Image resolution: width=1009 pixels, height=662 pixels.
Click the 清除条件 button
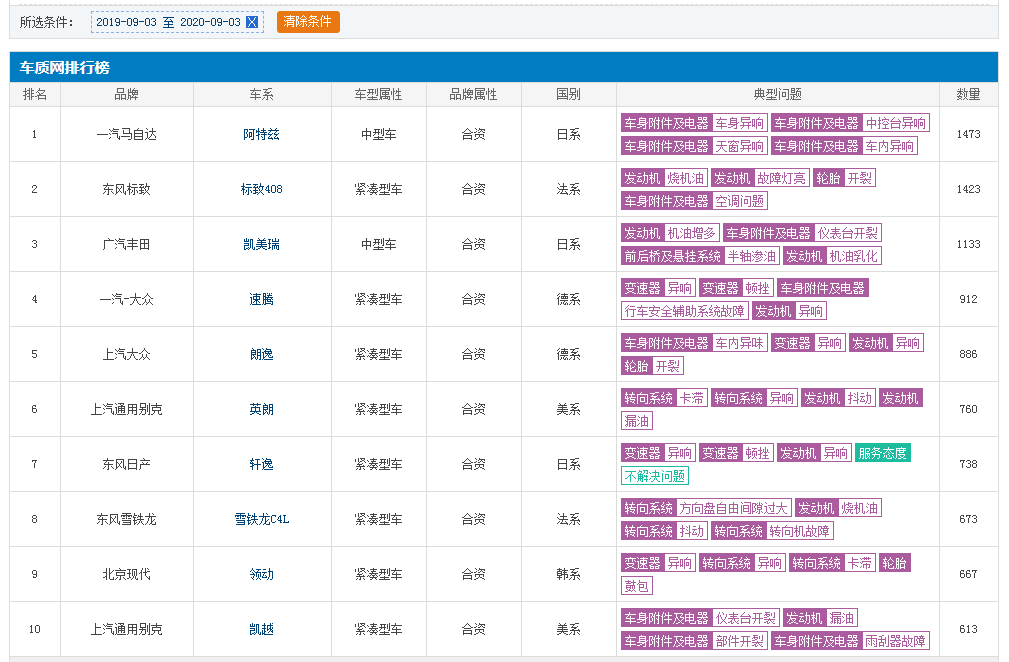[308, 22]
